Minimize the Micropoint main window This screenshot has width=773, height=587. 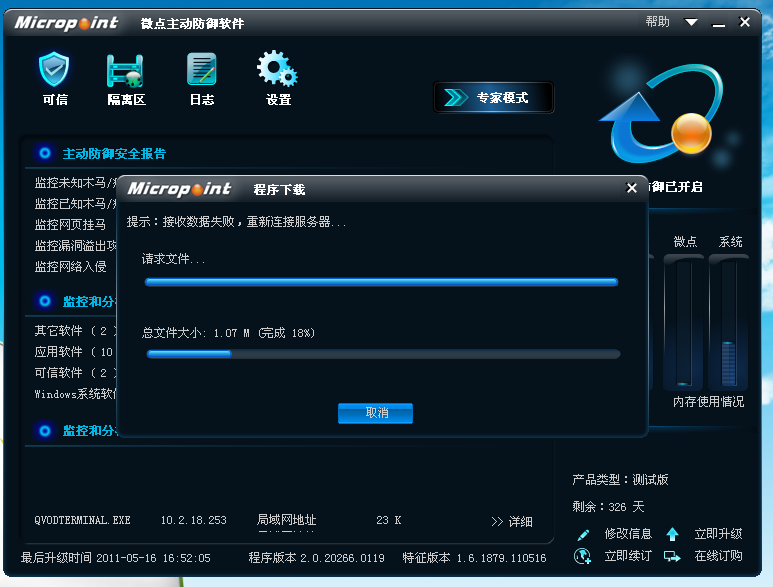(x=719, y=23)
